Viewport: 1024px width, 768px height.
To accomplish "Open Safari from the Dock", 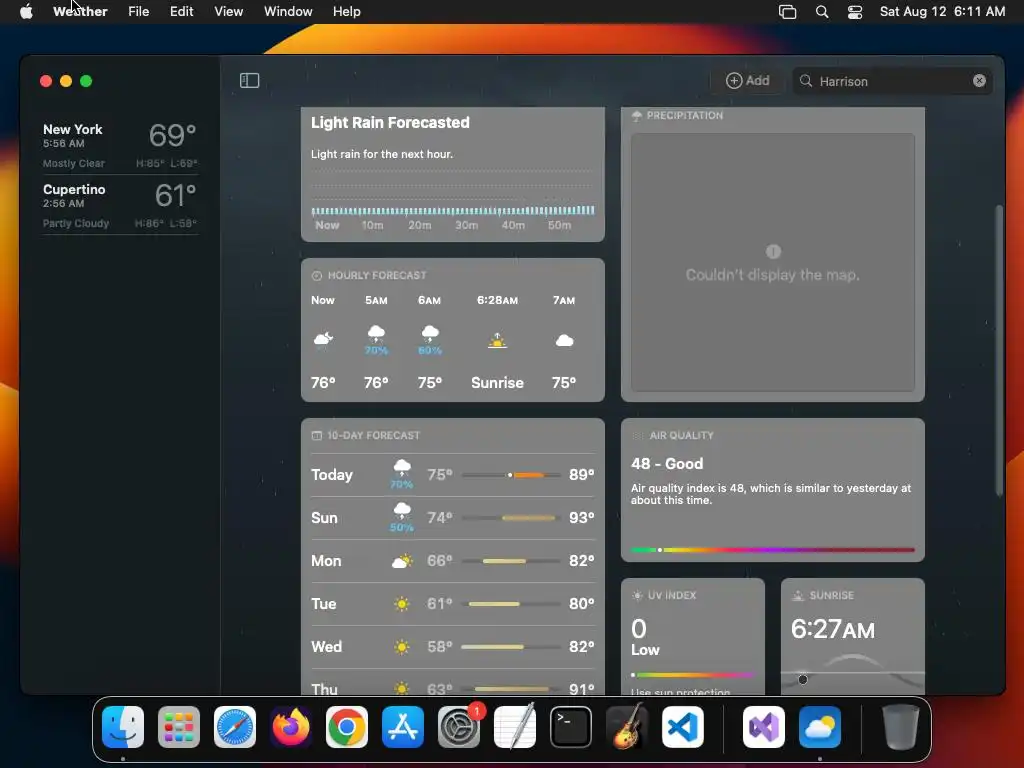I will coord(234,727).
